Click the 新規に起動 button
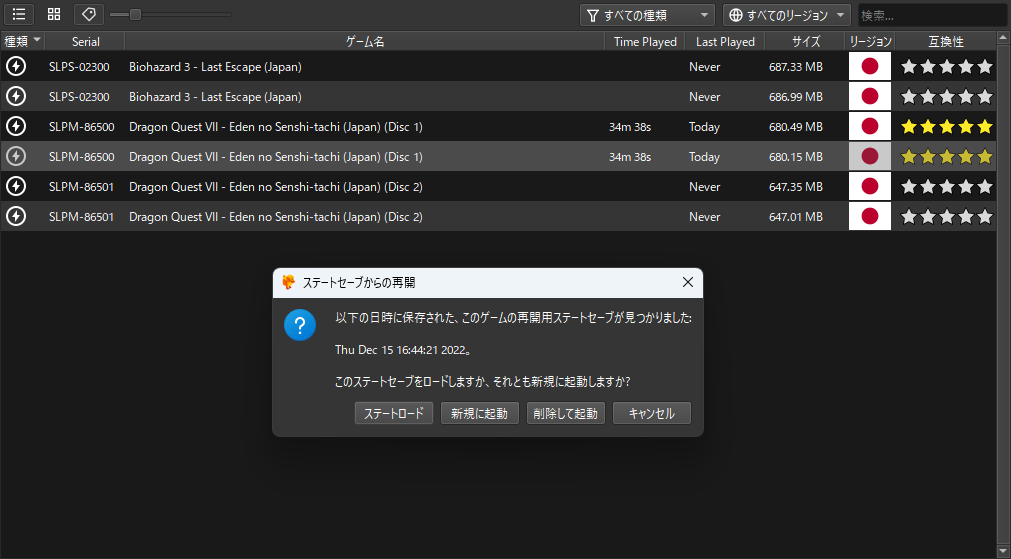 pyautogui.click(x=479, y=413)
